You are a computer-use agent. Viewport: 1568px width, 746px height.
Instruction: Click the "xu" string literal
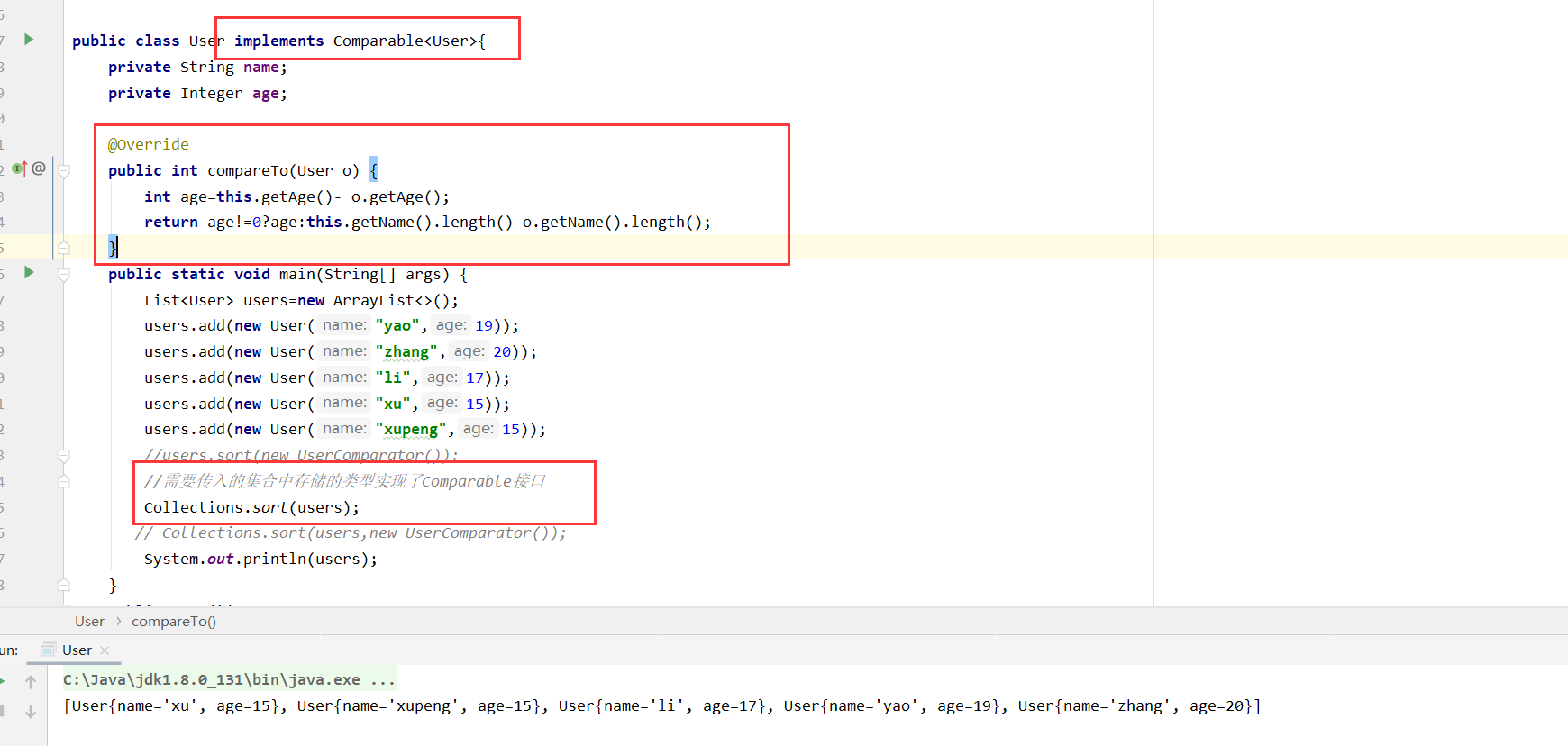tap(393, 404)
